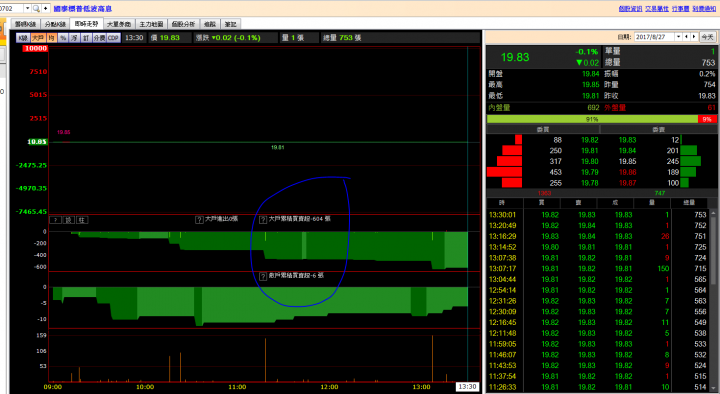Click the 總量 753 張 readout in chart header
This screenshot has width=720, height=394.
[x=342, y=38]
